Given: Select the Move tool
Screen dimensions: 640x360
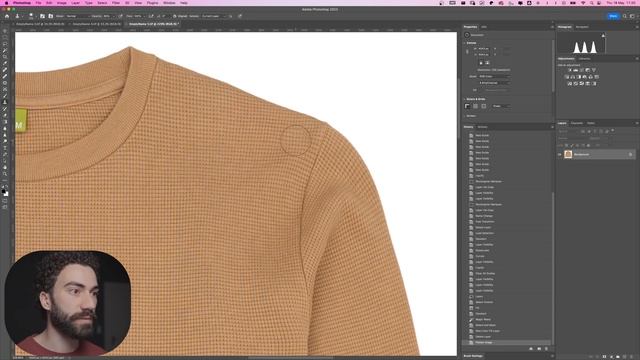Looking at the screenshot, I should pos(5,31).
